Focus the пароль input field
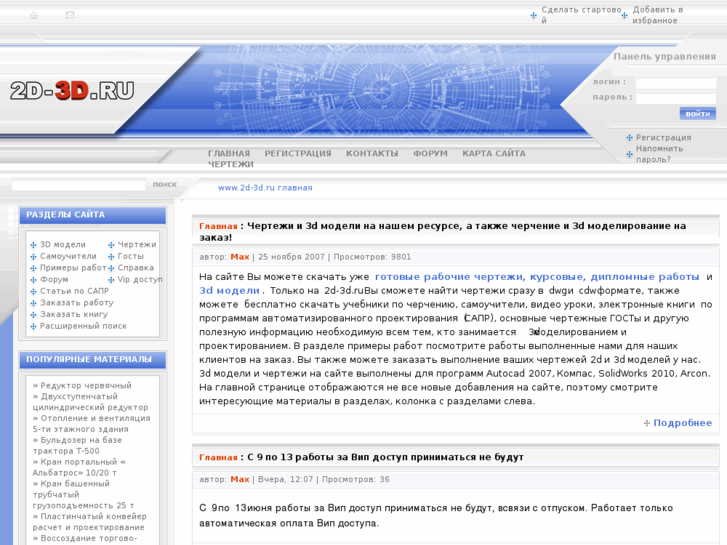 click(675, 98)
